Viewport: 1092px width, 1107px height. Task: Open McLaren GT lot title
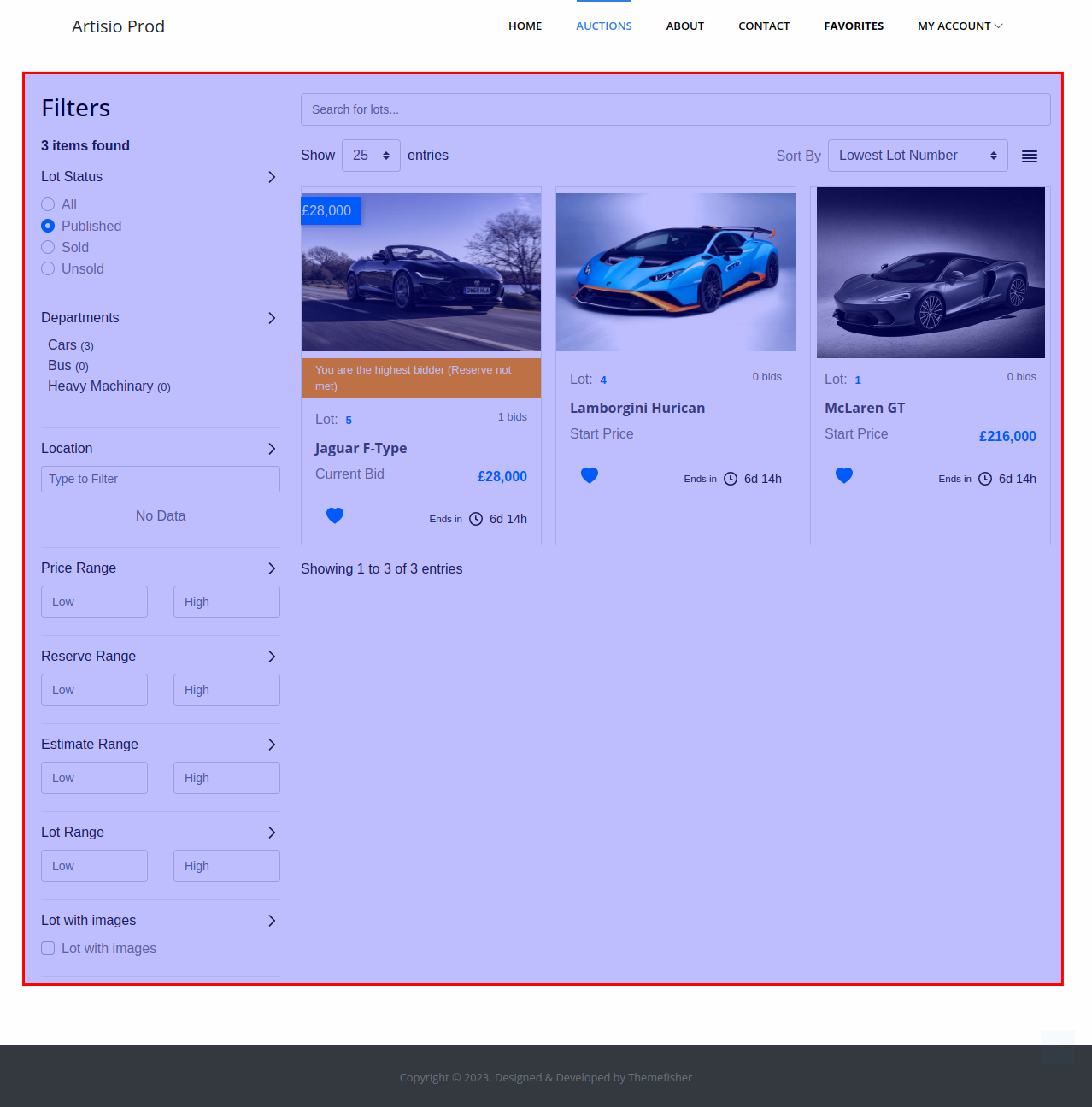865,409
